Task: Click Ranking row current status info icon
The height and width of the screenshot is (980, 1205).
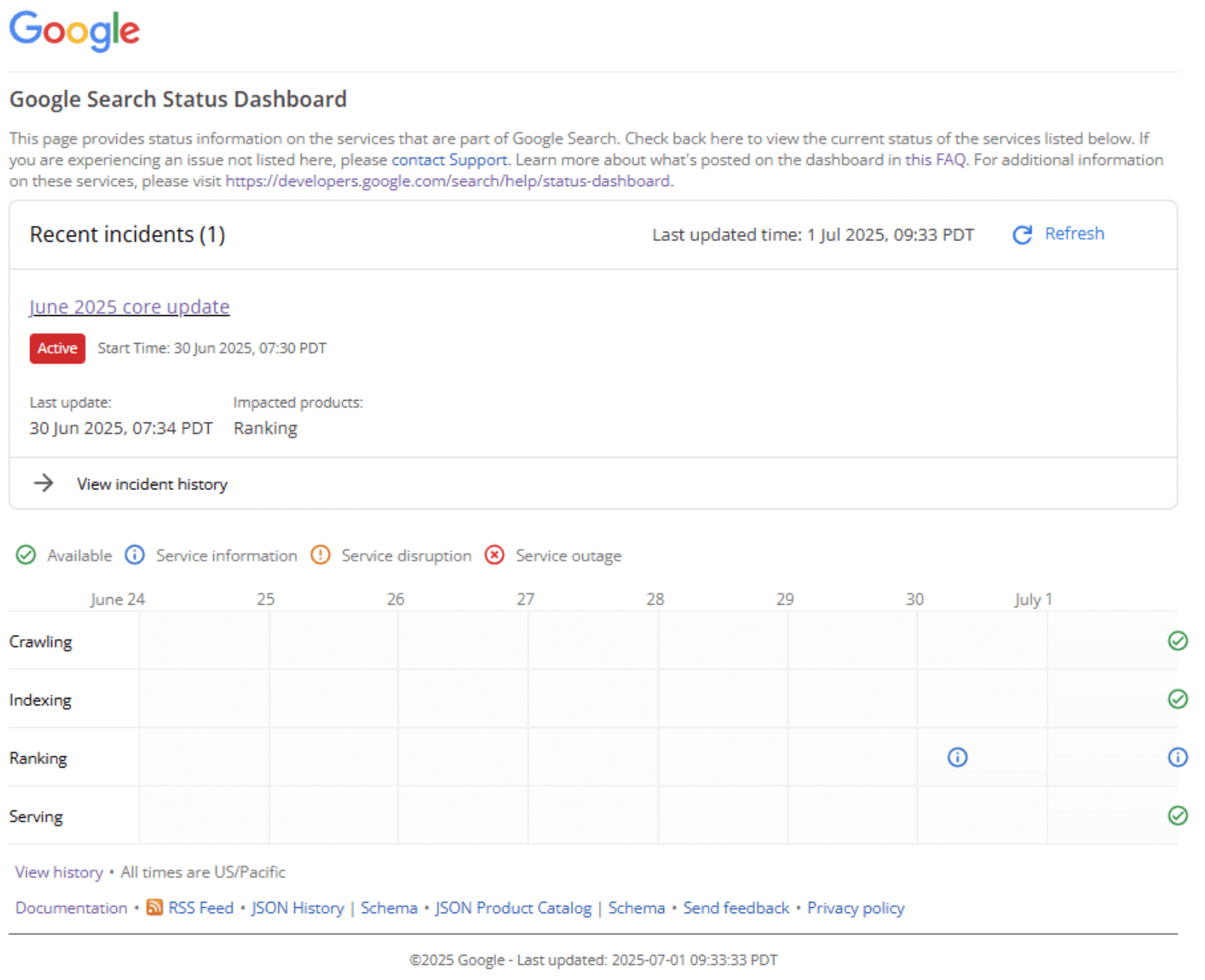Action: click(x=1177, y=757)
